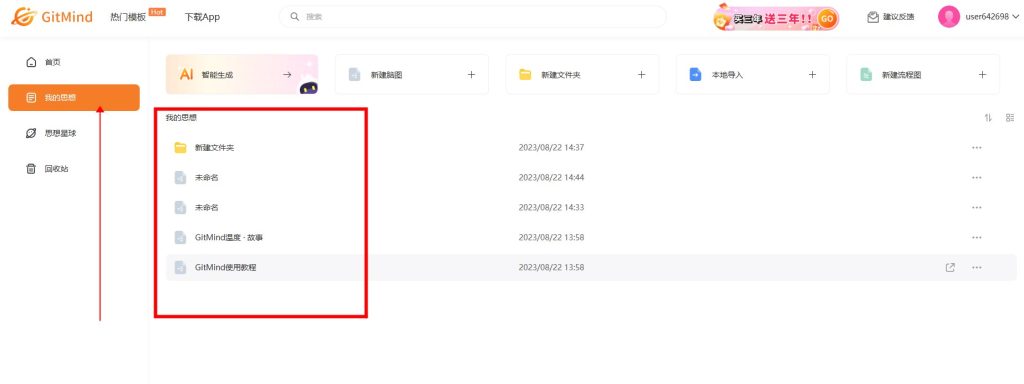
Task: Open the 热门模板 menu item
Action: coord(128,17)
